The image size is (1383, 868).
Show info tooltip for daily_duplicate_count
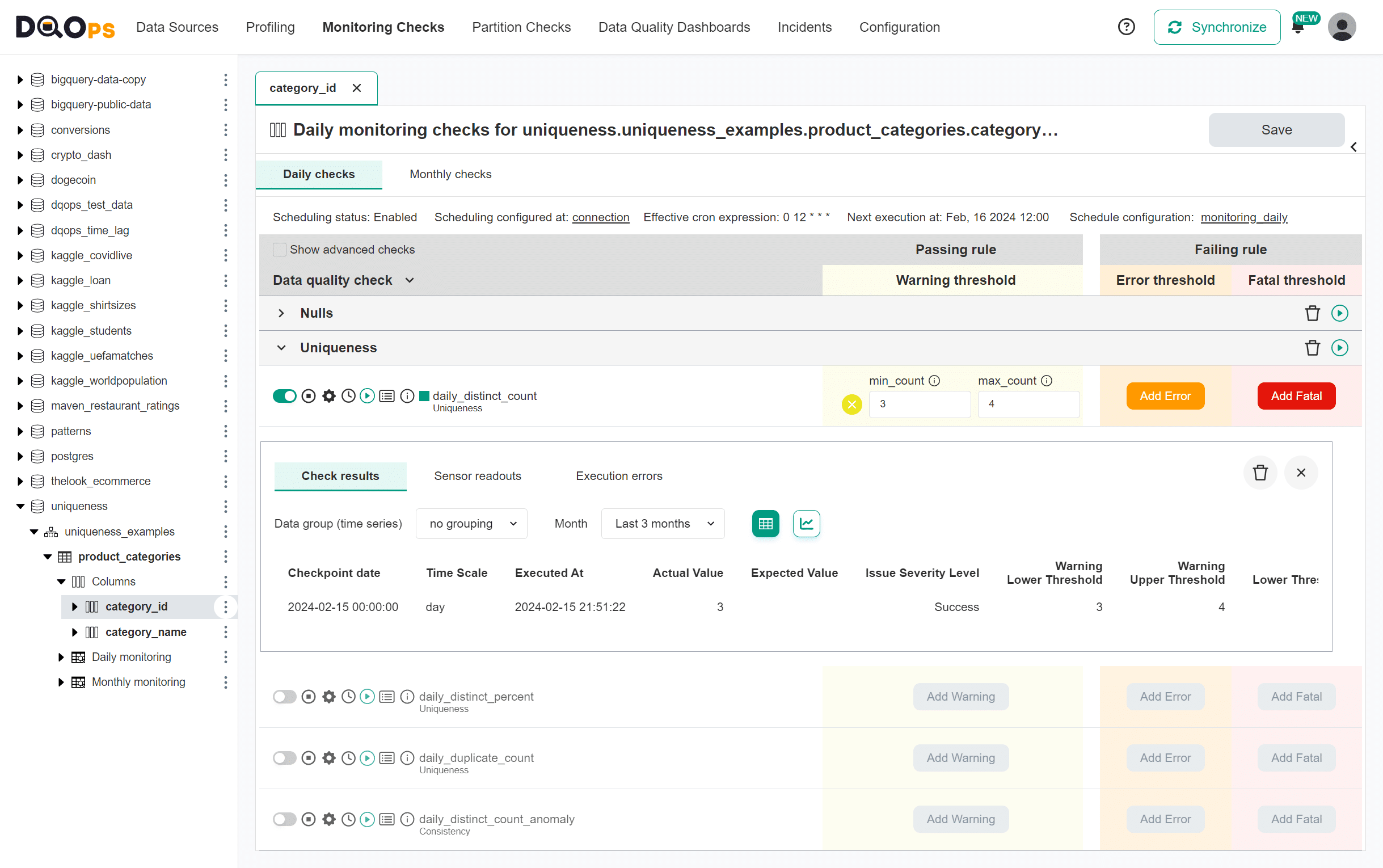(x=407, y=758)
